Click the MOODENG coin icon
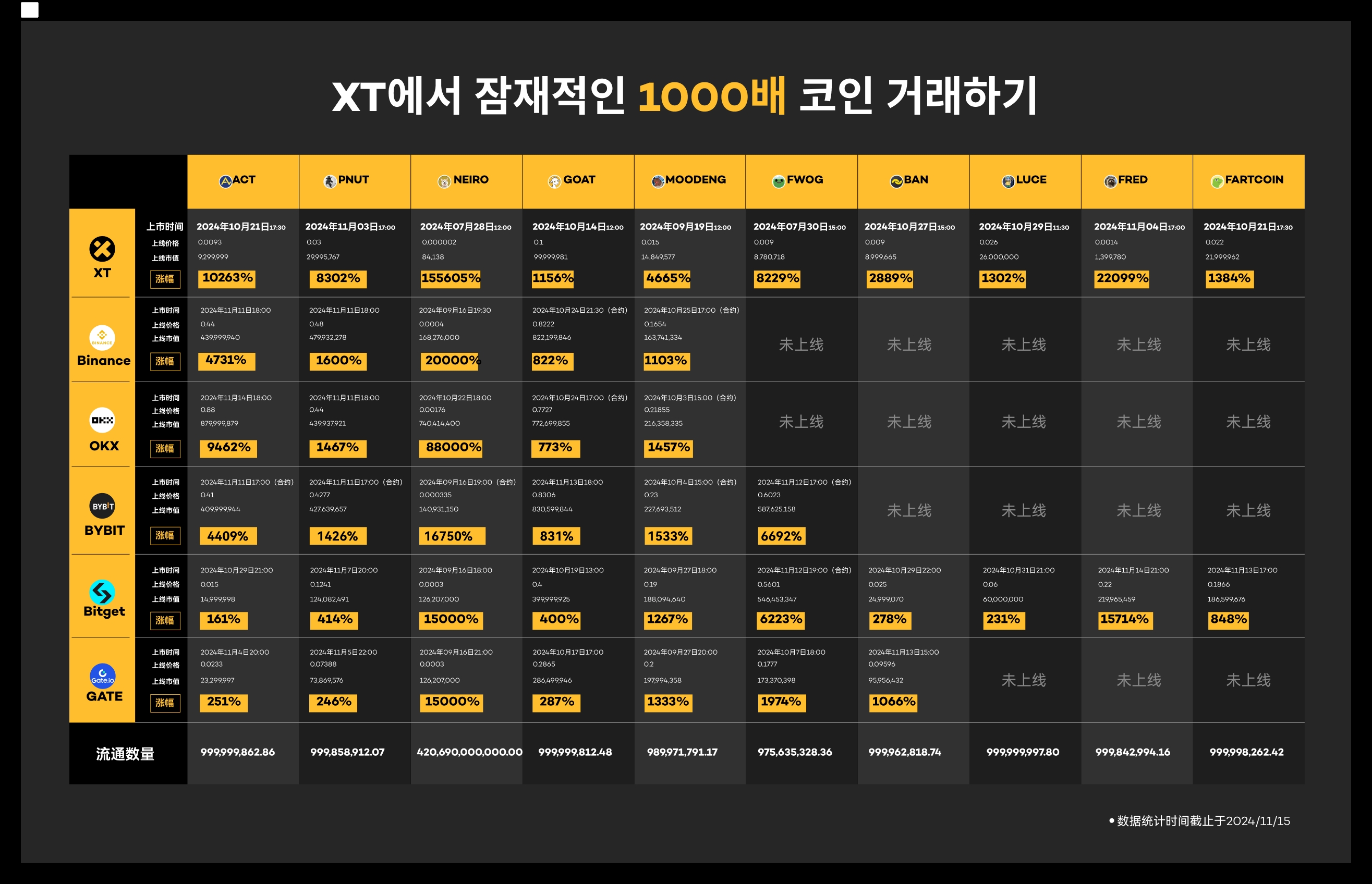1372x884 pixels. [658, 181]
